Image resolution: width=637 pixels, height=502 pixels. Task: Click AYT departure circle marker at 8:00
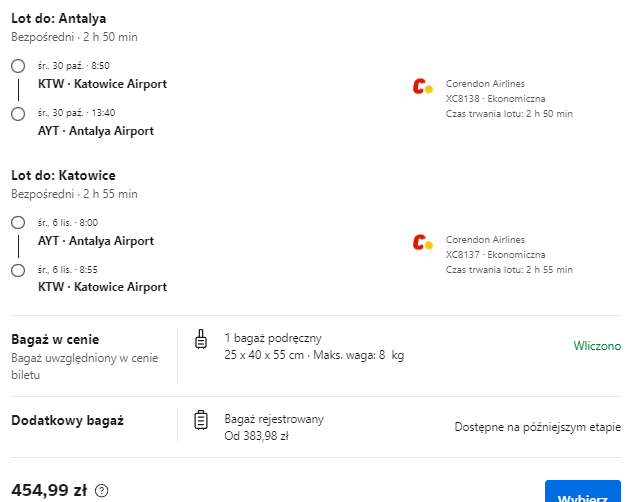[x=18, y=223]
